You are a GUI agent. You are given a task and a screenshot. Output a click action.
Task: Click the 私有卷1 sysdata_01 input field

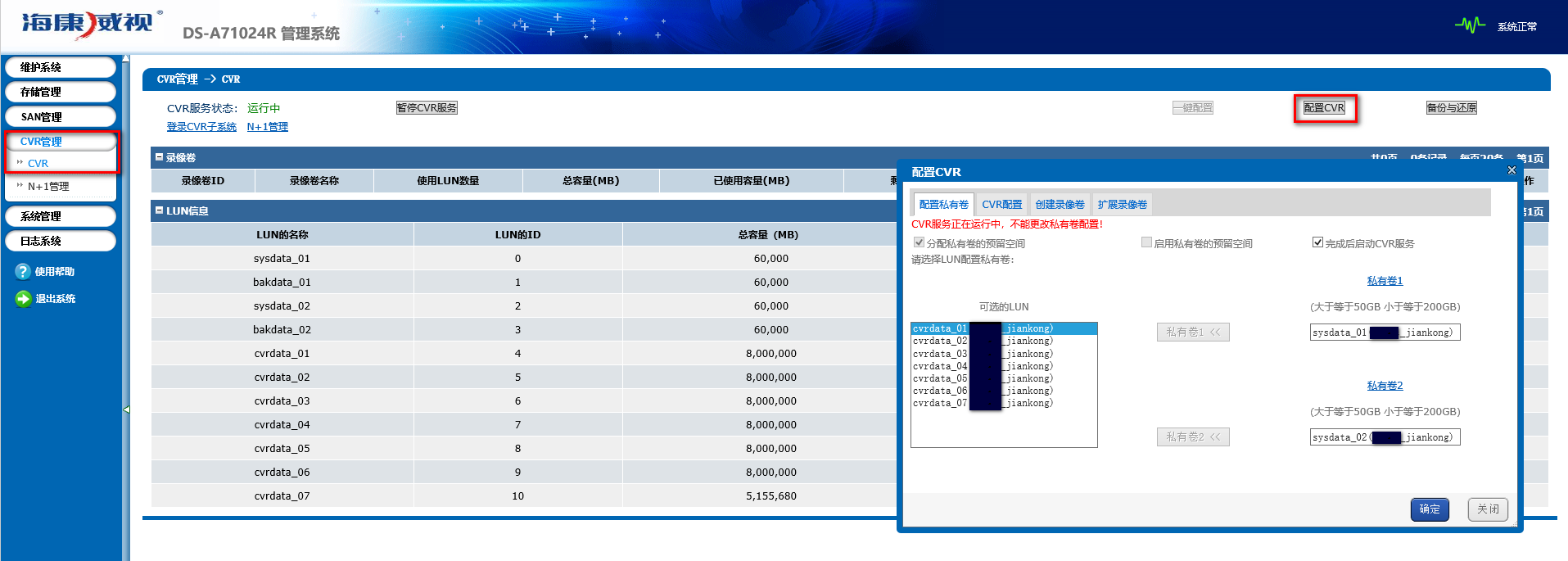coord(1385,333)
